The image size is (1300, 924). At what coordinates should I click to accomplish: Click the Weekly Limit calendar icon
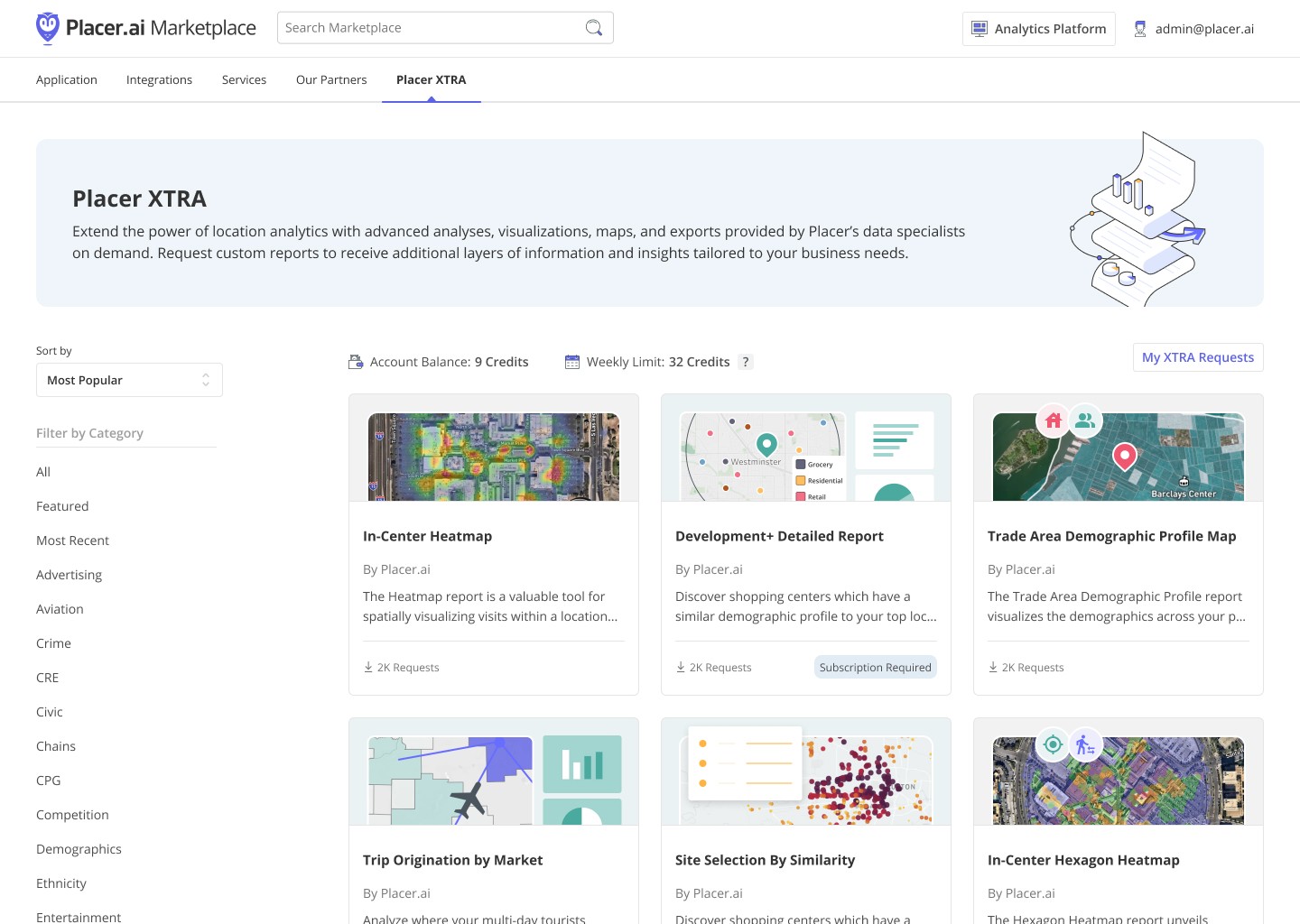point(572,362)
